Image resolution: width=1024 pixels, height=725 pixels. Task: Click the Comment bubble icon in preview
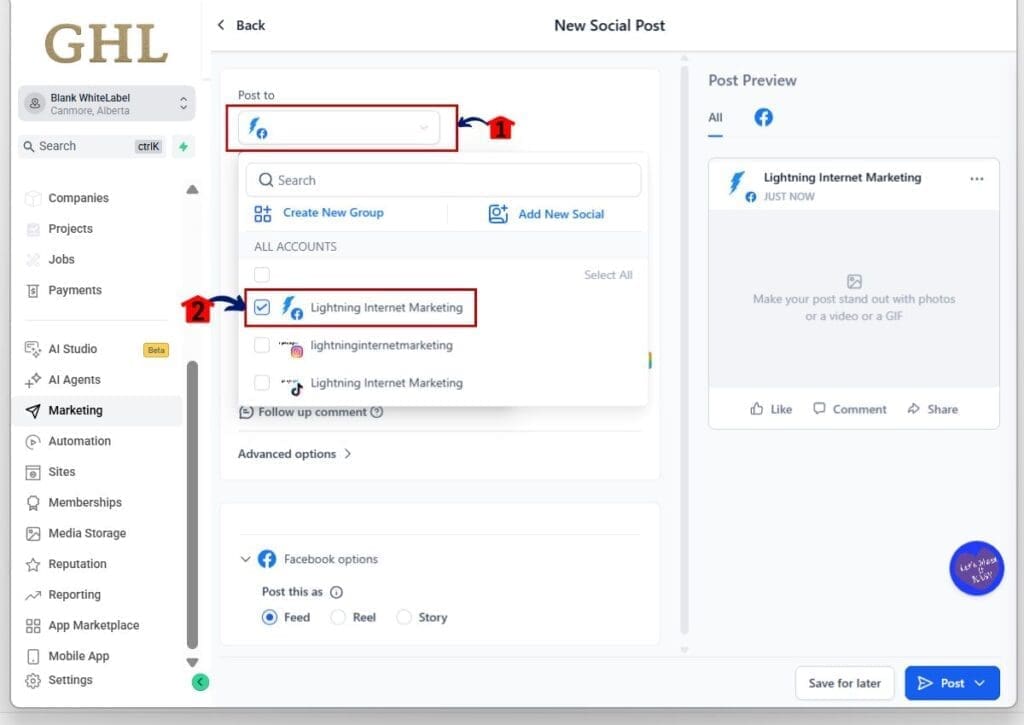tap(819, 409)
